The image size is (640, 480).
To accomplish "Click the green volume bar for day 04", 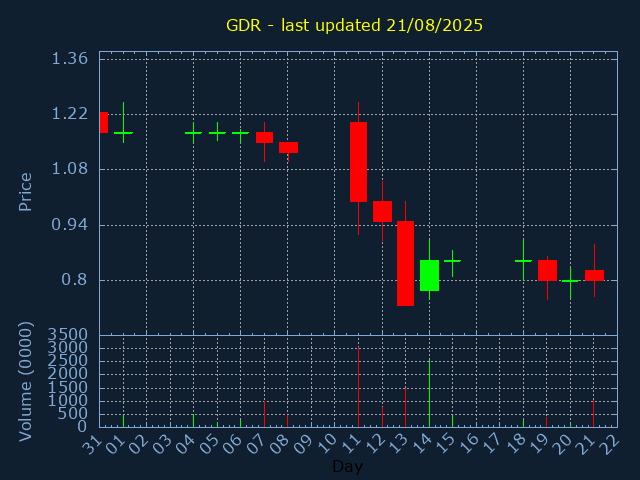I will click(193, 421).
